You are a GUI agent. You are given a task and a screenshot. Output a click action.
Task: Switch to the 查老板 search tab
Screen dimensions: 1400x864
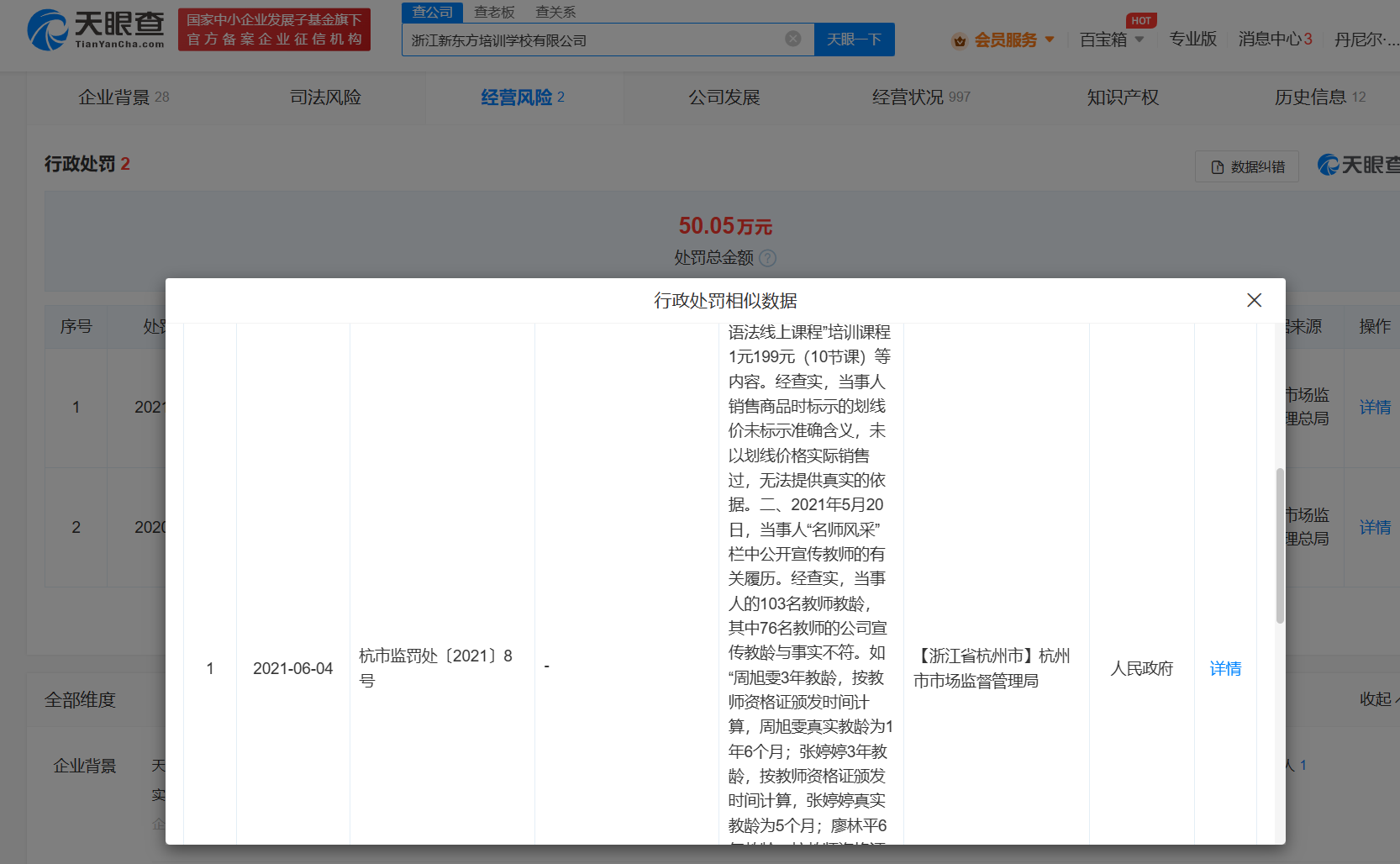point(494,12)
